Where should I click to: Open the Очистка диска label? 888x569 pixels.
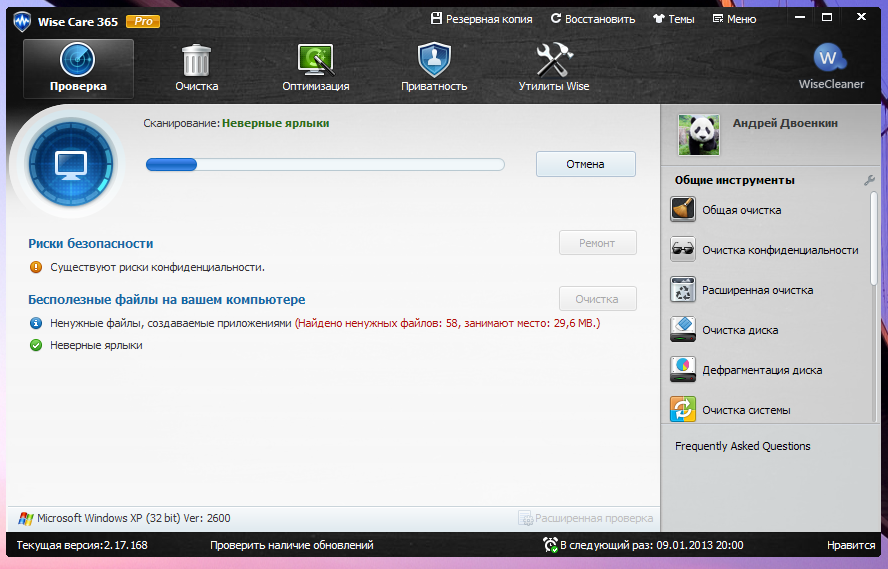(740, 330)
